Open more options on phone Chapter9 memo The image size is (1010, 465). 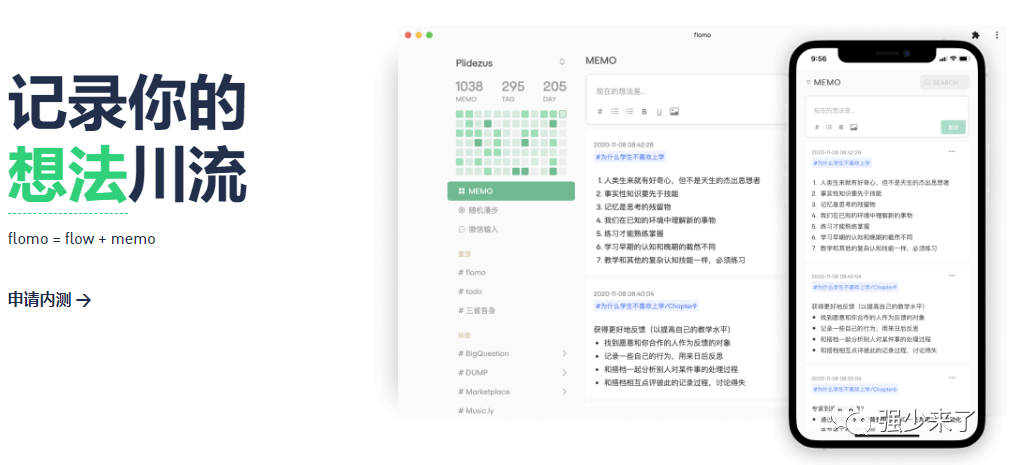[952, 275]
